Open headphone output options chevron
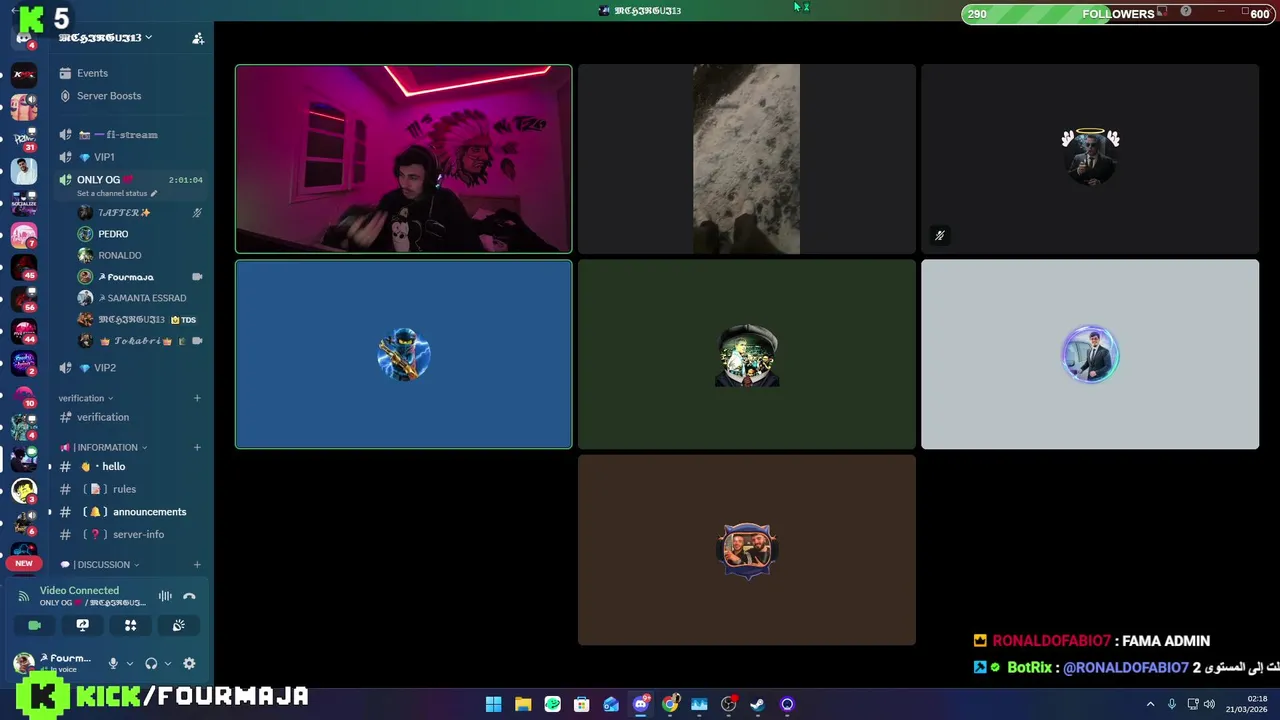 (167, 663)
